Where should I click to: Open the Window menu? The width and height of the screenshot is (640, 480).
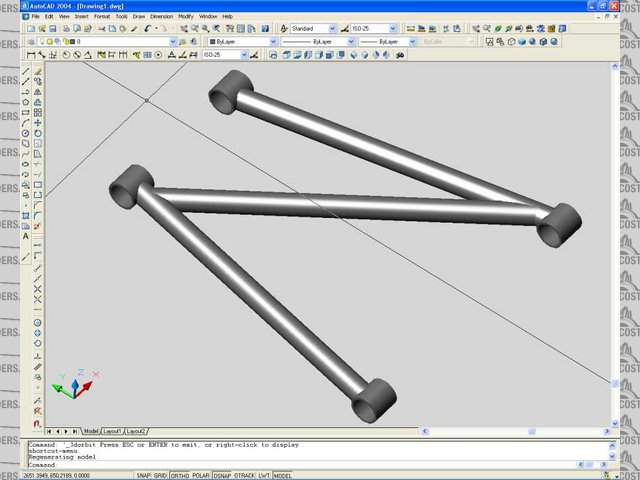[208, 17]
